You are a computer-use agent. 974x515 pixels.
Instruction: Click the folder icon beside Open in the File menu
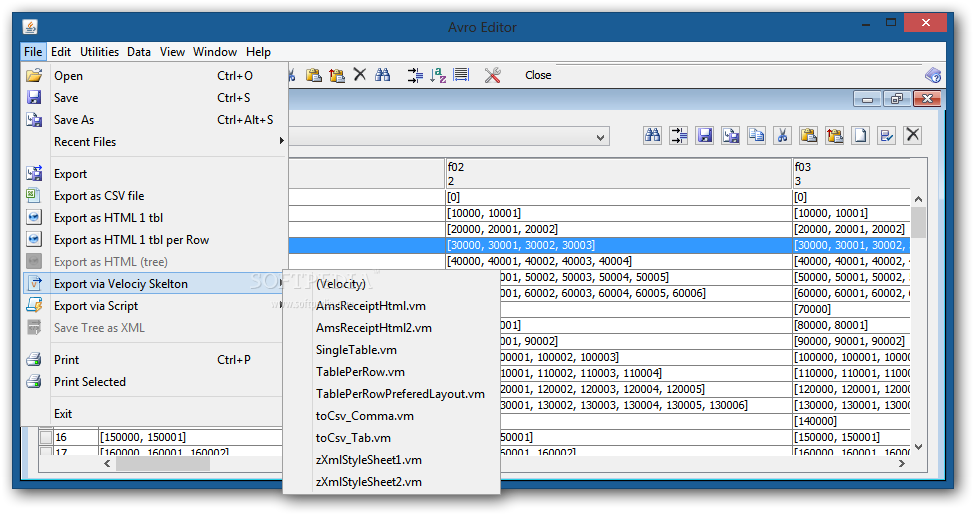[x=34, y=75]
